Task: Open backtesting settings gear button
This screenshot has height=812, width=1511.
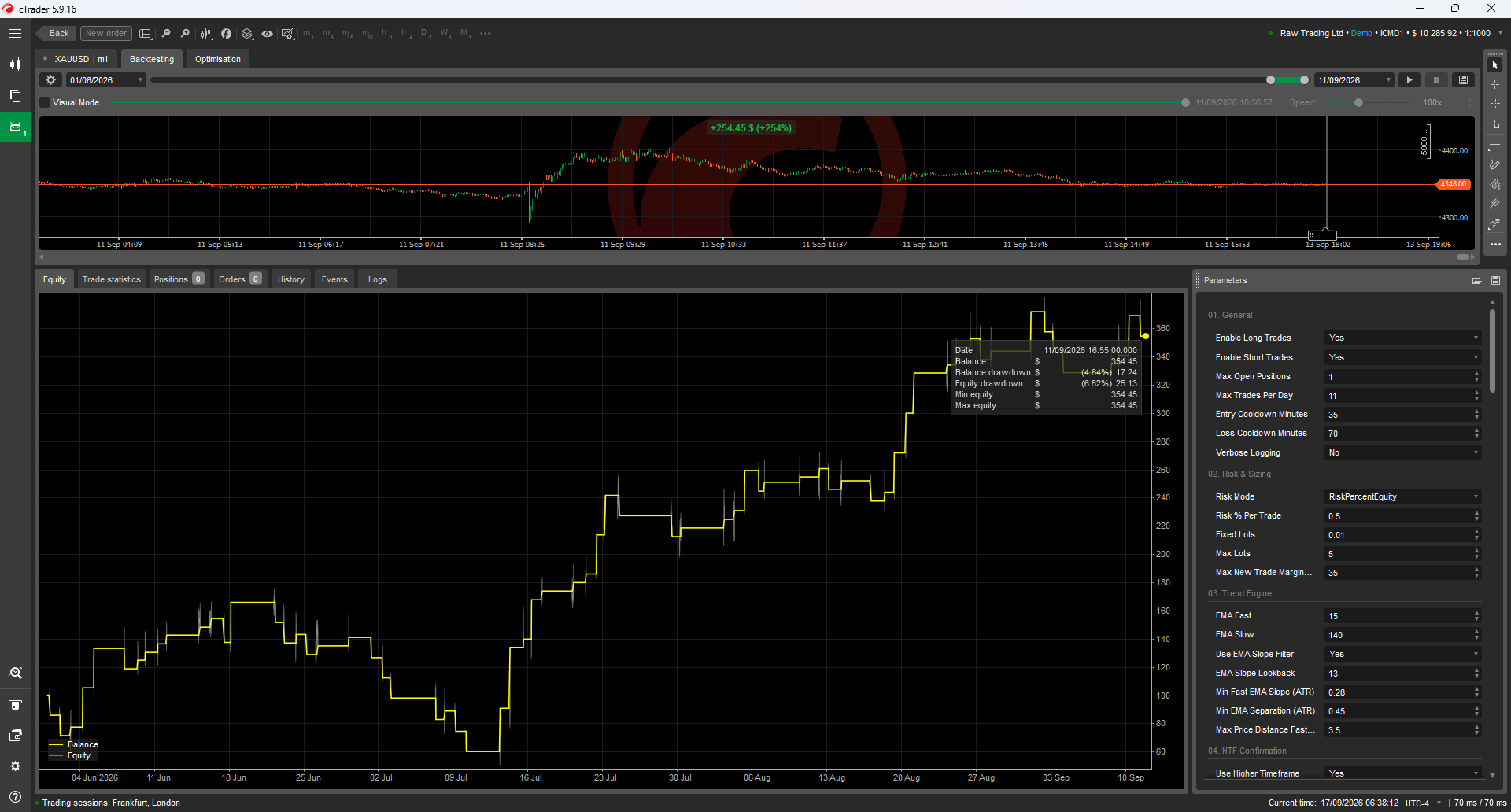Action: 51,80
